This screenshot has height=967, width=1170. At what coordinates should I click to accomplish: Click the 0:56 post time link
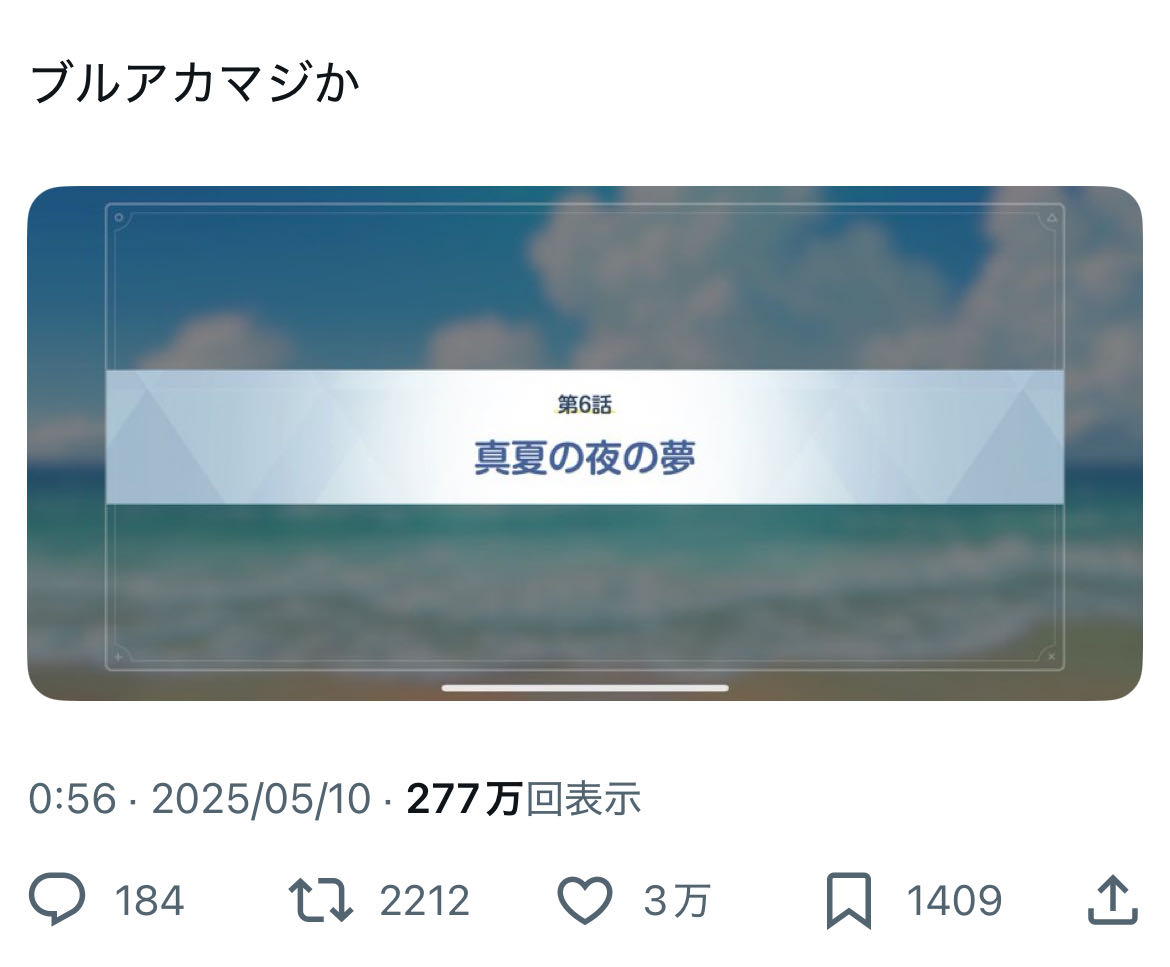(72, 799)
